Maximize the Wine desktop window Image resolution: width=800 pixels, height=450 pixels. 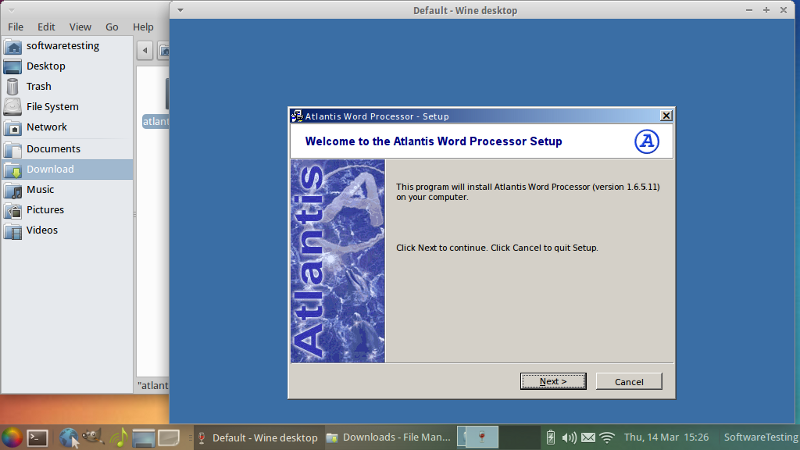pos(766,10)
